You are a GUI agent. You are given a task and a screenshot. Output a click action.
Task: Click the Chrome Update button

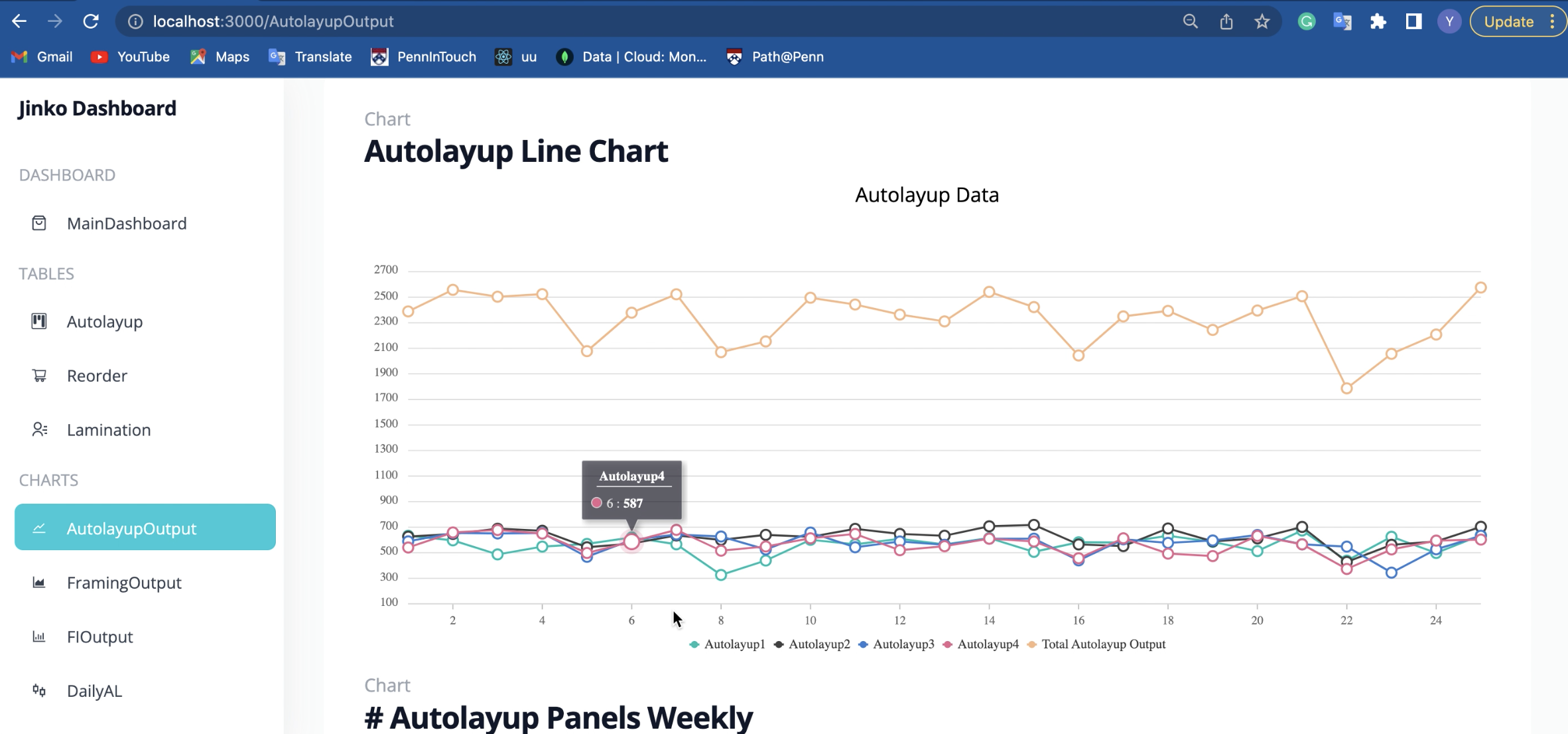[1508, 21]
